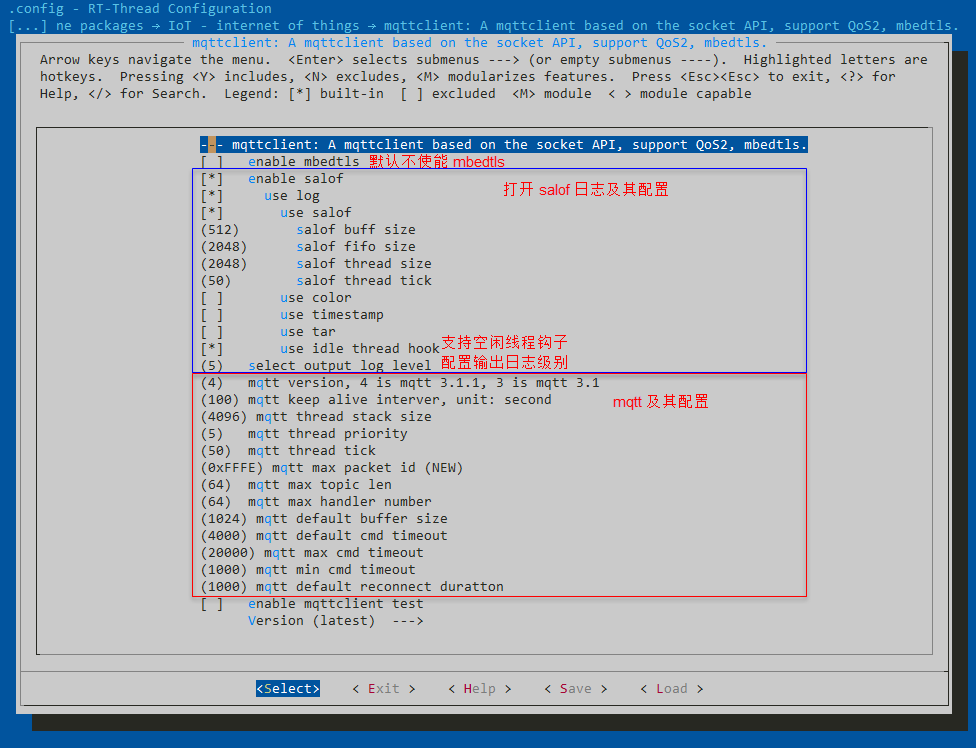976x748 pixels.
Task: Select mqtt max cmd timeout entry
Action: click(312, 553)
